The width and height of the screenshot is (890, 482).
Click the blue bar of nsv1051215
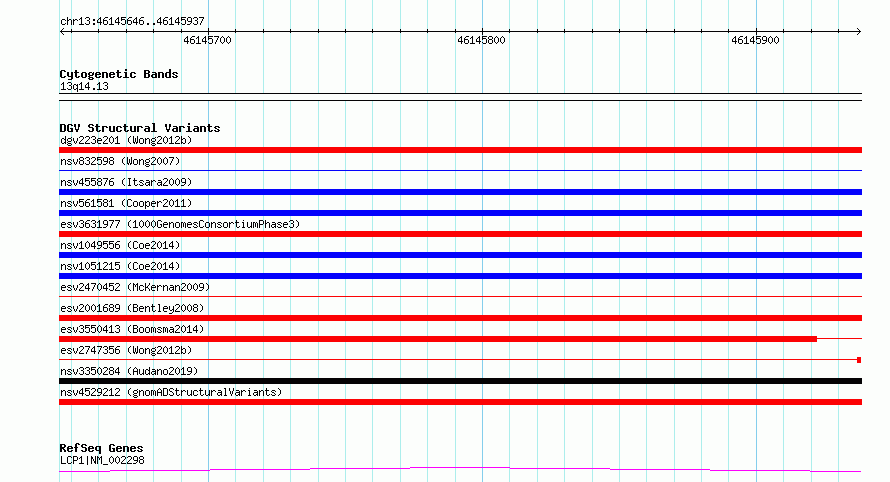(460, 276)
